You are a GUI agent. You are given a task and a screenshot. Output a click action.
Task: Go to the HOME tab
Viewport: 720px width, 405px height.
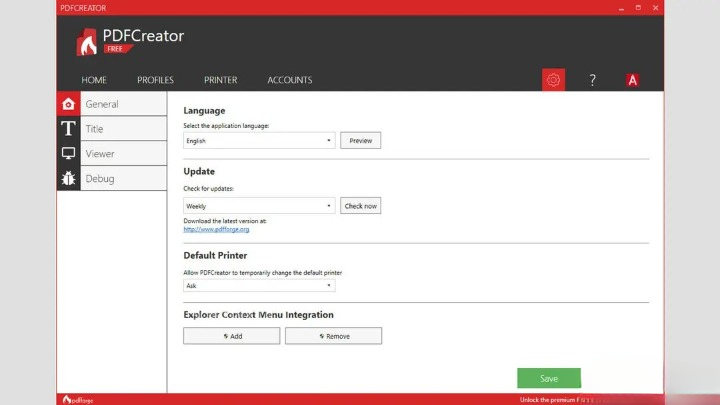[x=94, y=80]
